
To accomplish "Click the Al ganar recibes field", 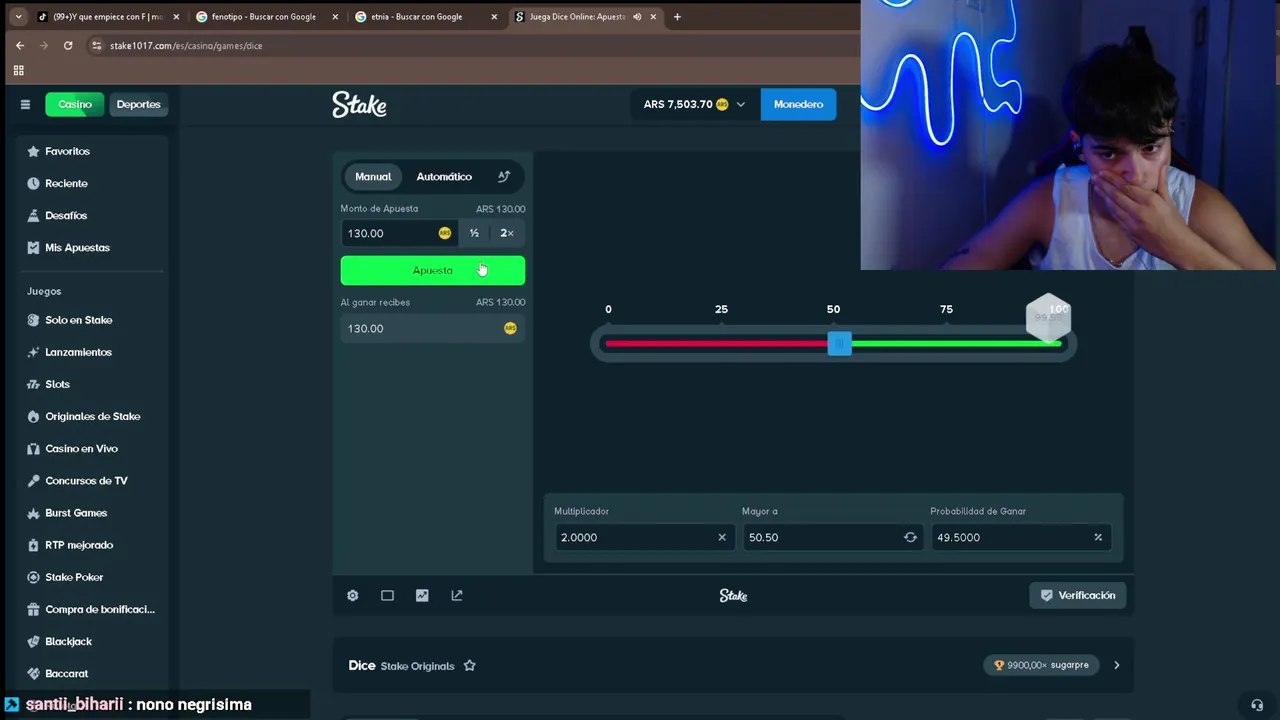I will point(432,328).
